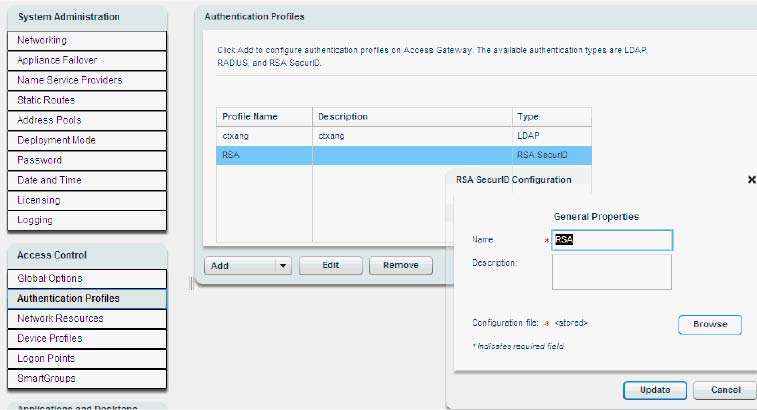Click the Access Control panel header
Screen dimensions: 757x410
tap(87, 255)
